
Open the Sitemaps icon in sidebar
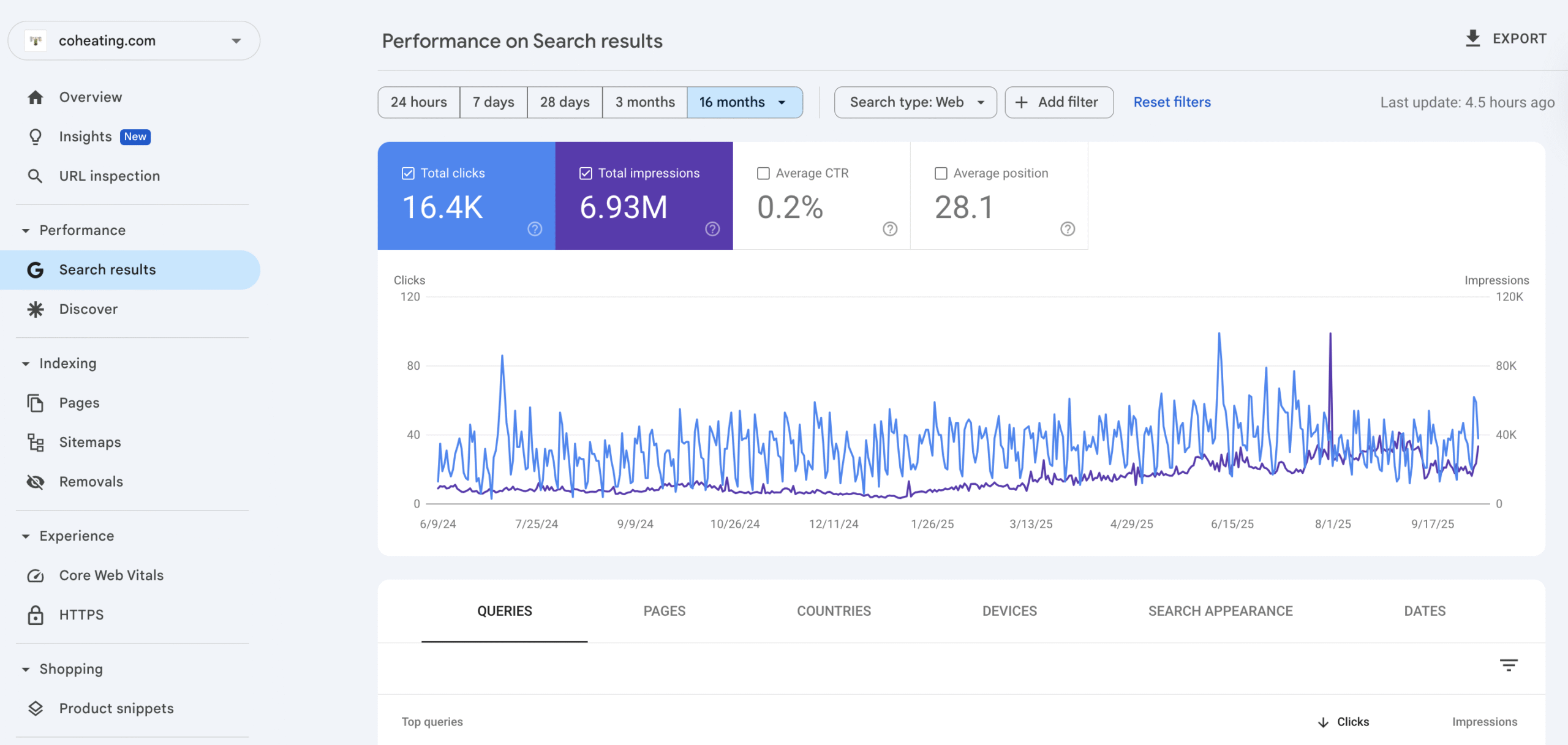click(36, 442)
